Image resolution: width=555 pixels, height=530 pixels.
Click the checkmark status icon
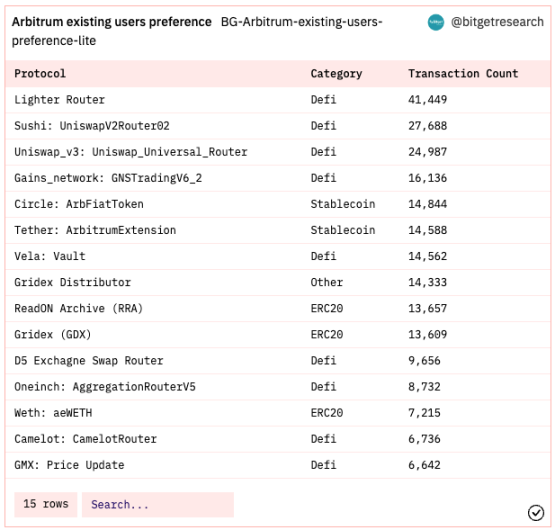click(x=536, y=513)
